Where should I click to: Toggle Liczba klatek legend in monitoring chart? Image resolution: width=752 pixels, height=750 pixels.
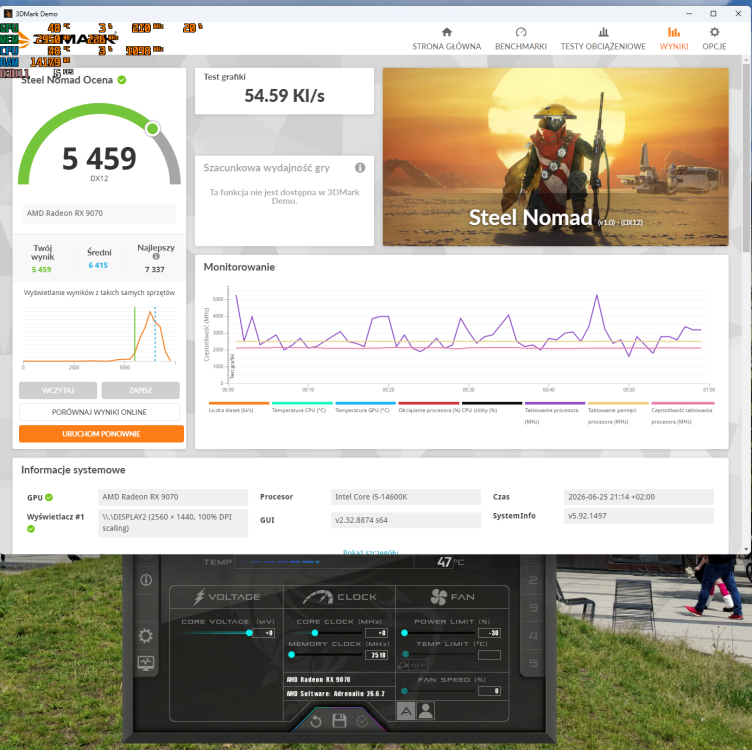(238, 408)
